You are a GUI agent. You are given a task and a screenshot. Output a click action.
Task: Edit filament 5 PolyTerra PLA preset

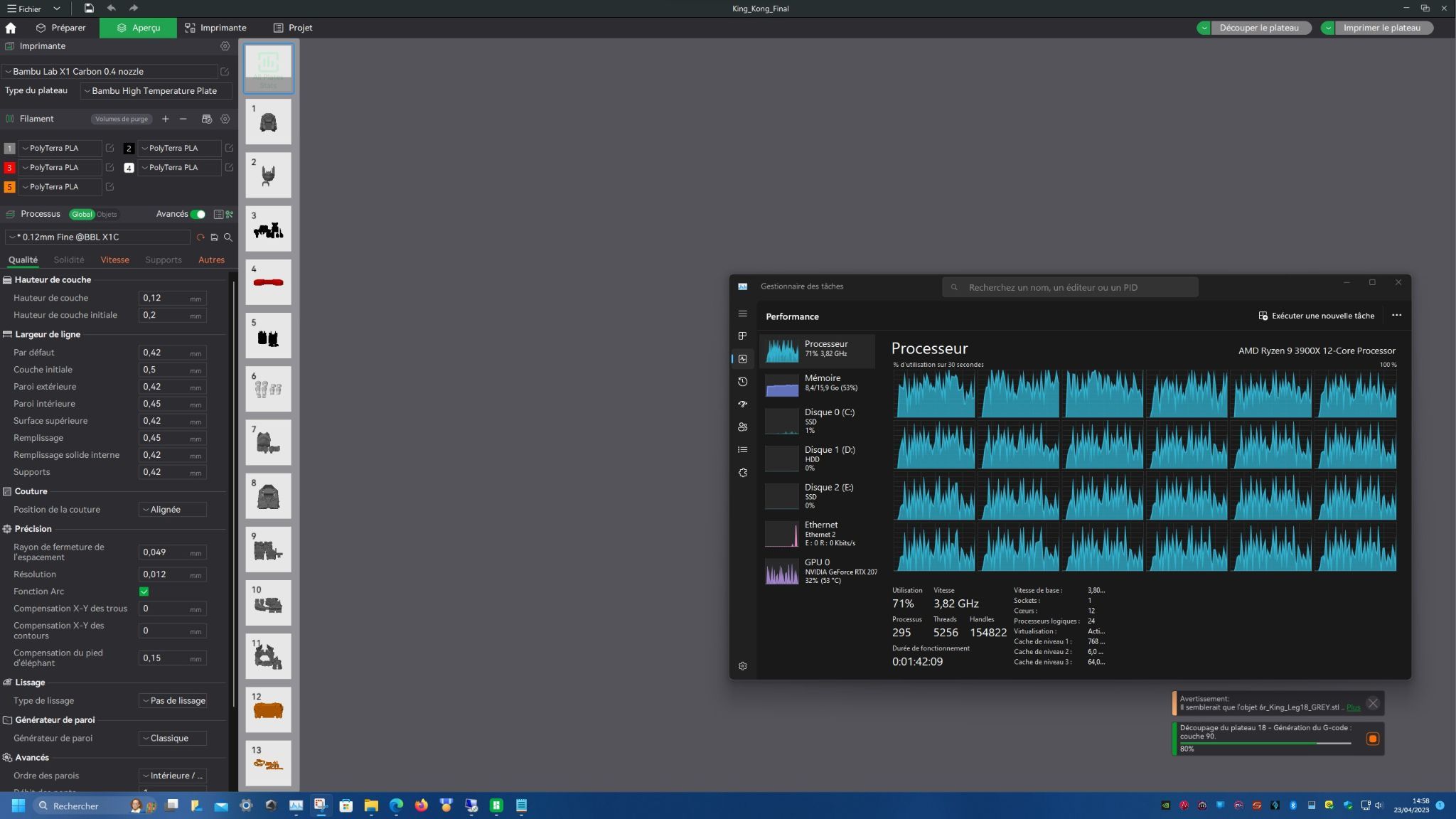pos(109,187)
